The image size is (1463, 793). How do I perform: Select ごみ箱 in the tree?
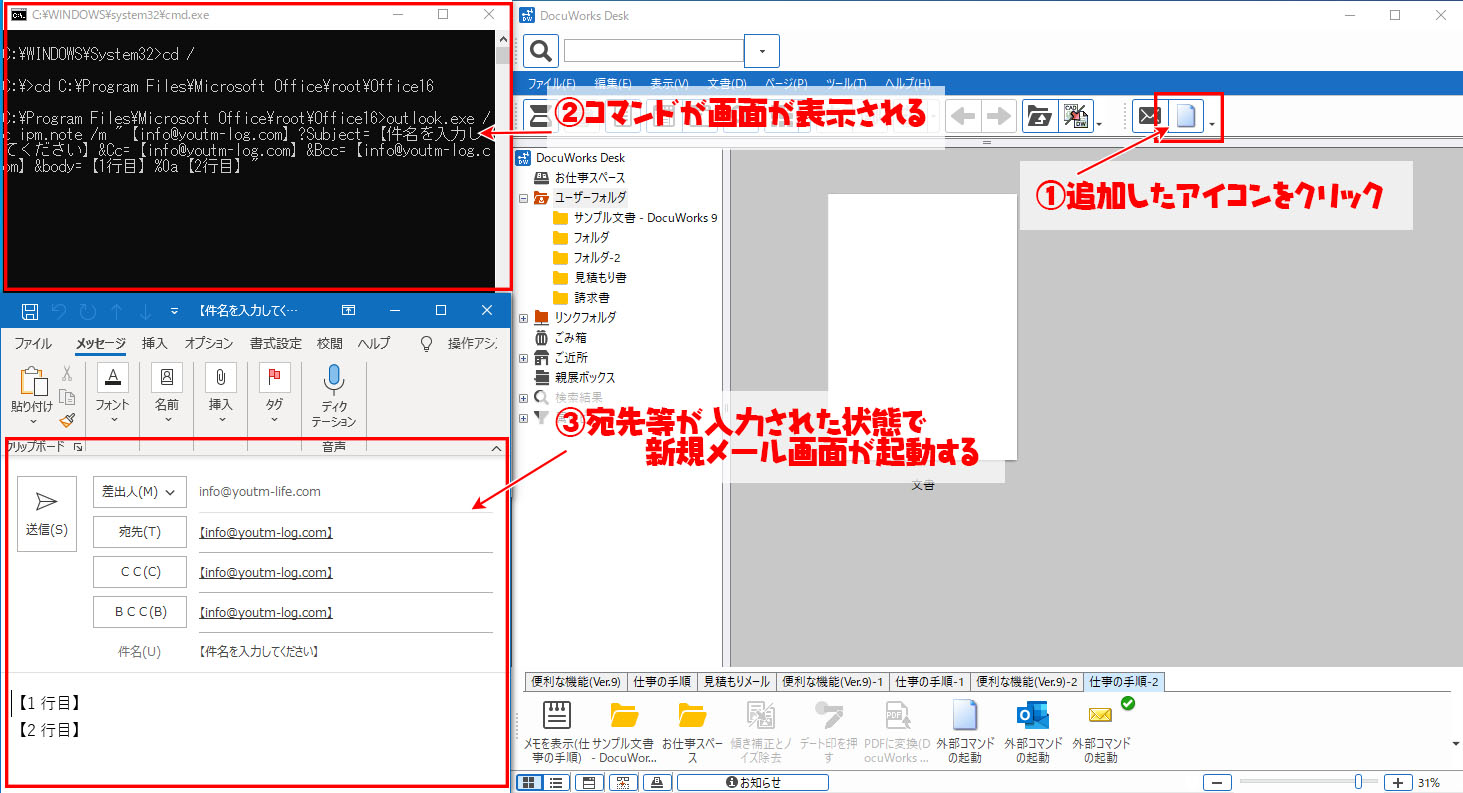point(571,337)
